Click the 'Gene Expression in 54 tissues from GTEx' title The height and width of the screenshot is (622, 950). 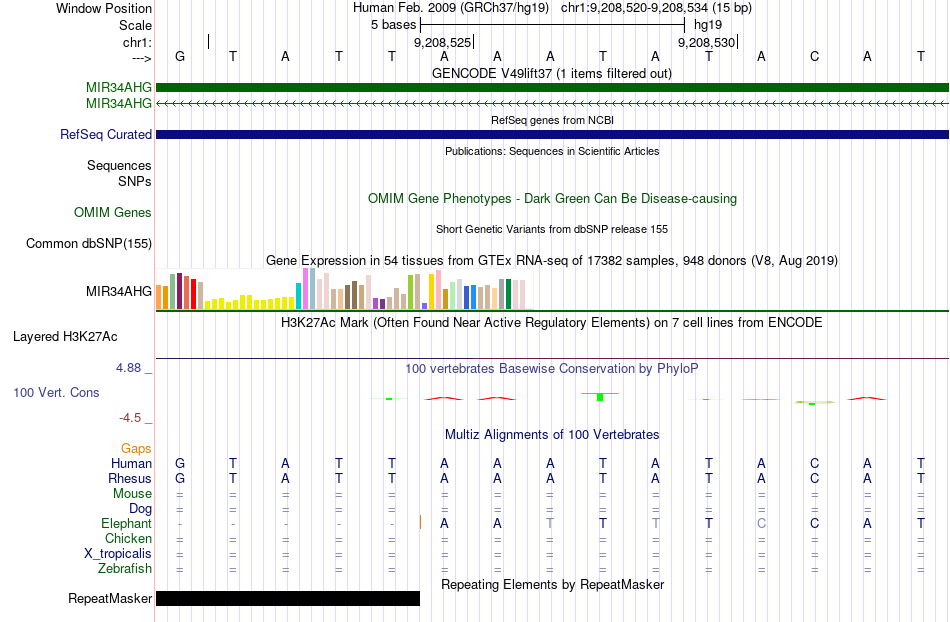point(552,260)
